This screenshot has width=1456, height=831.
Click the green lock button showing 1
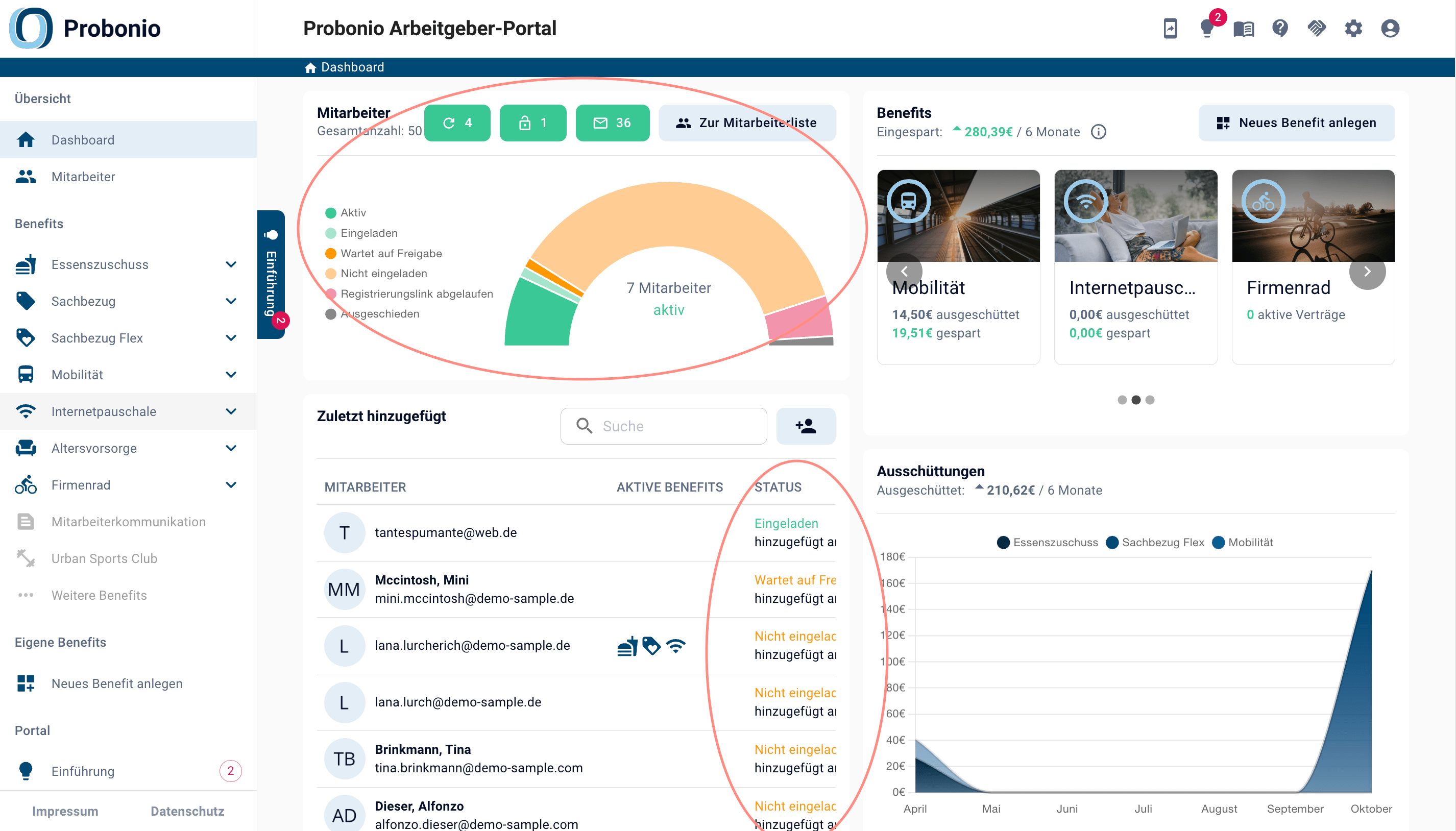point(532,123)
